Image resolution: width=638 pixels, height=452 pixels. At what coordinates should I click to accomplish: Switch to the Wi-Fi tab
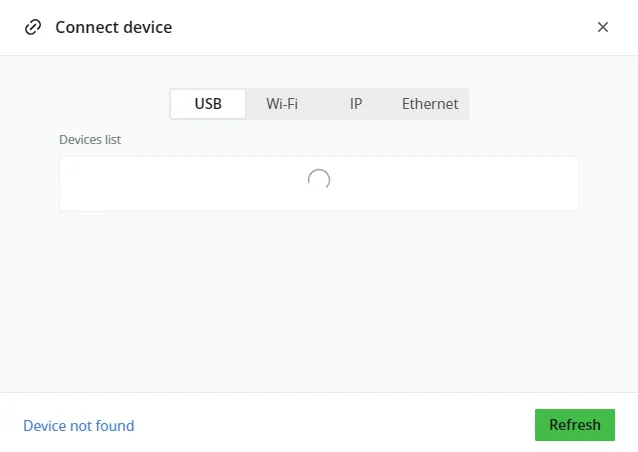pyautogui.click(x=282, y=104)
